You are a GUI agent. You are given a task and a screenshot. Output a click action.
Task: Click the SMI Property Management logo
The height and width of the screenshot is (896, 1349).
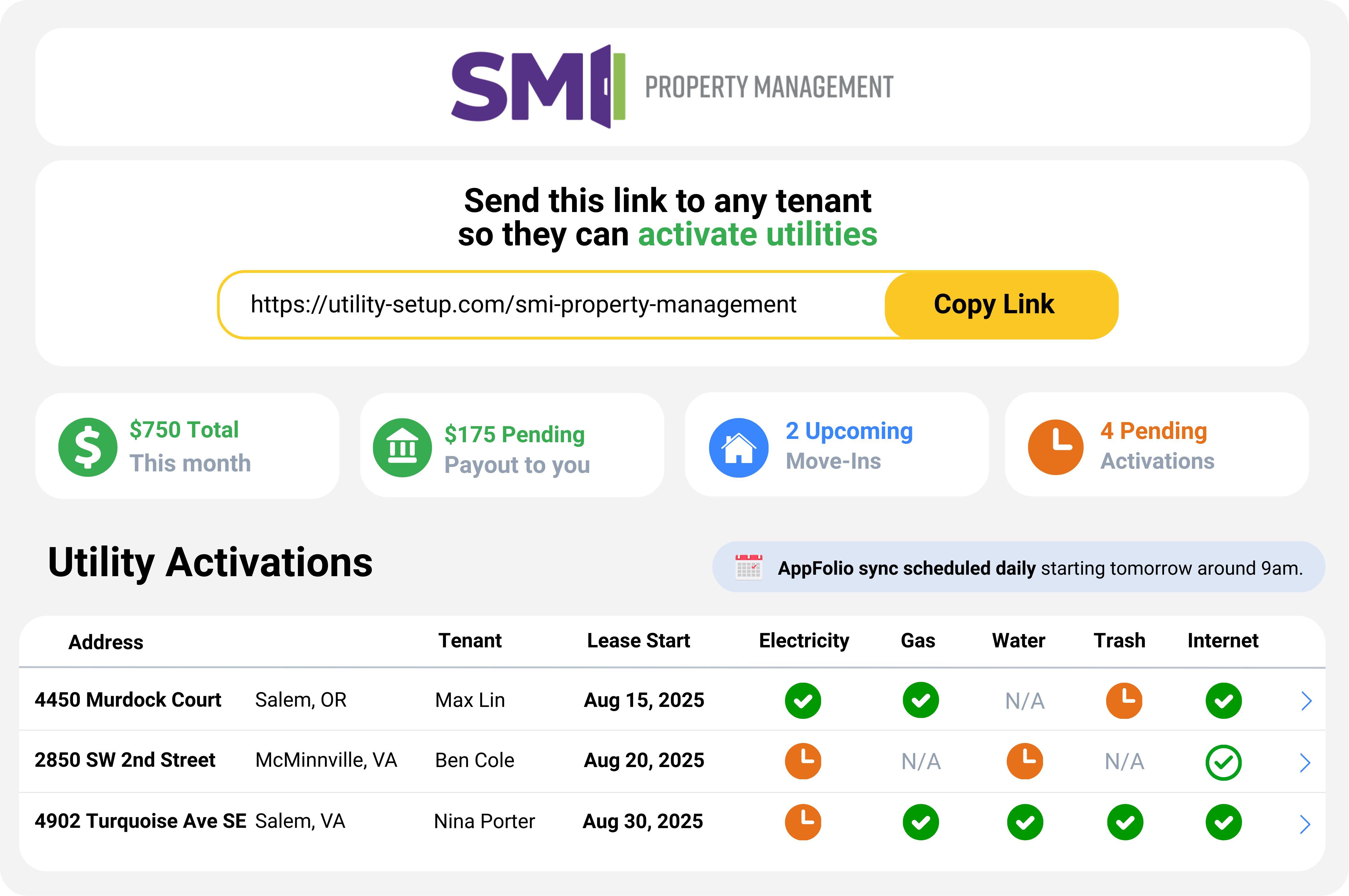pyautogui.click(x=672, y=86)
